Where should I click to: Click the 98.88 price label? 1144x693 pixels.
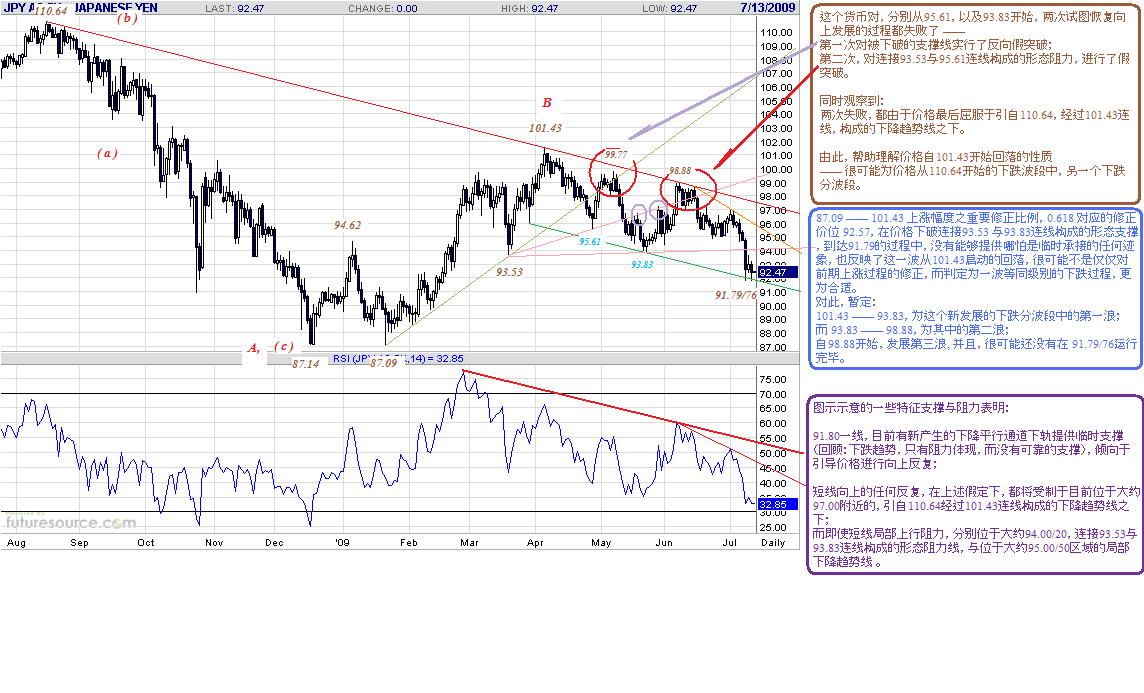pyautogui.click(x=679, y=171)
